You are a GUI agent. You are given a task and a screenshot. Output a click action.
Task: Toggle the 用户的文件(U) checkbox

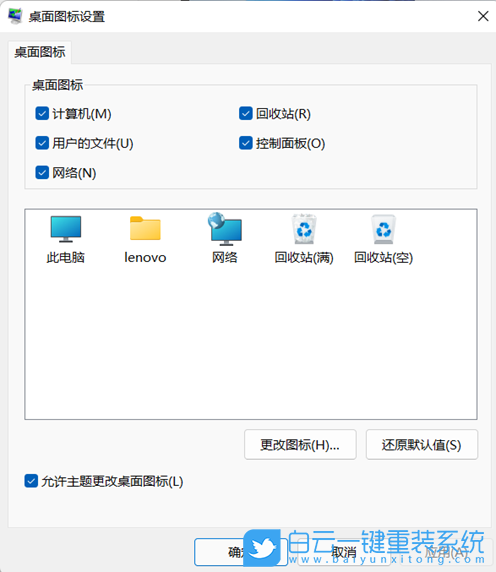42,143
